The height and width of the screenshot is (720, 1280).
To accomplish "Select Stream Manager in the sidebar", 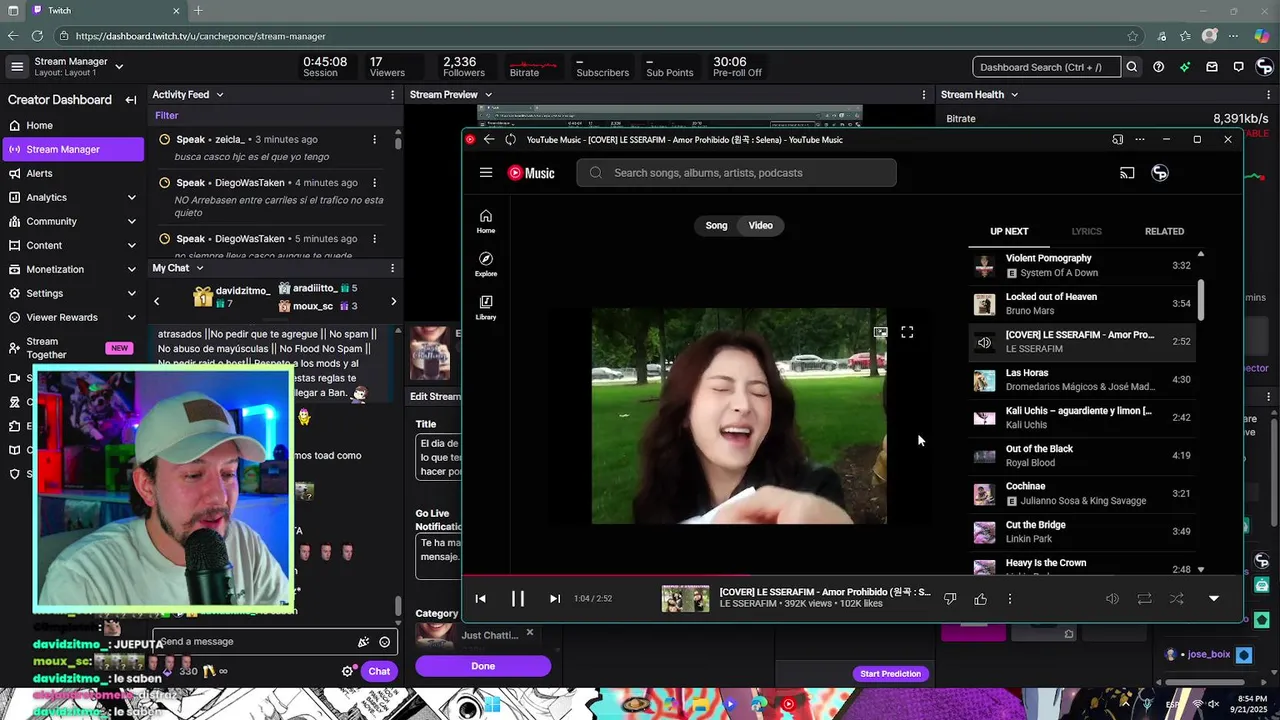I will pos(72,149).
